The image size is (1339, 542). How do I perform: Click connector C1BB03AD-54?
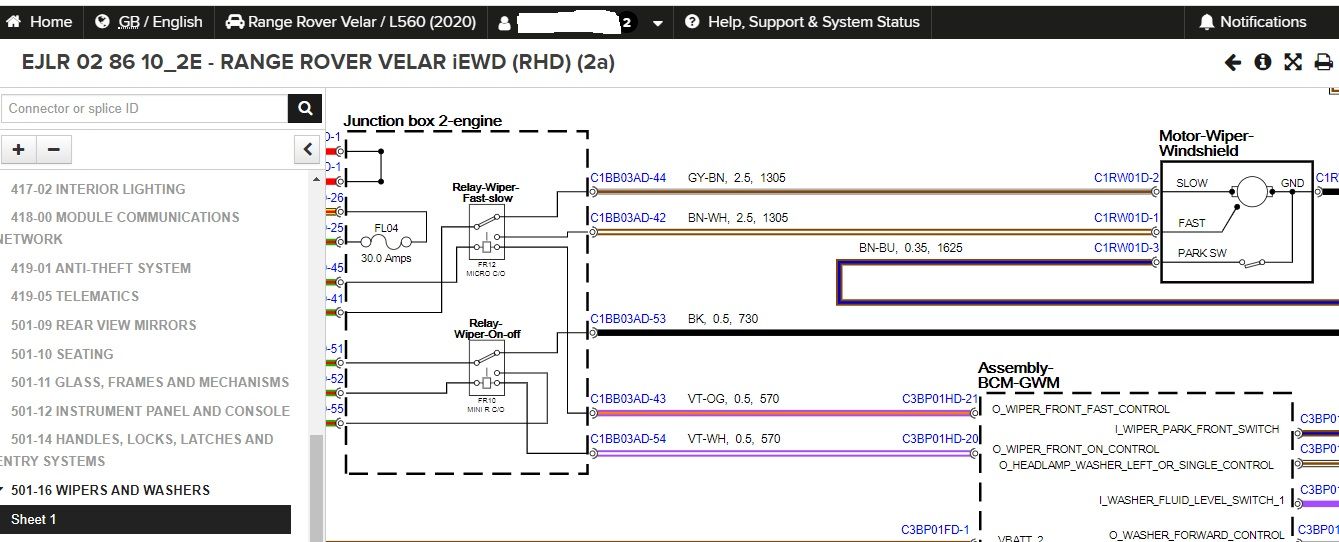coord(628,439)
